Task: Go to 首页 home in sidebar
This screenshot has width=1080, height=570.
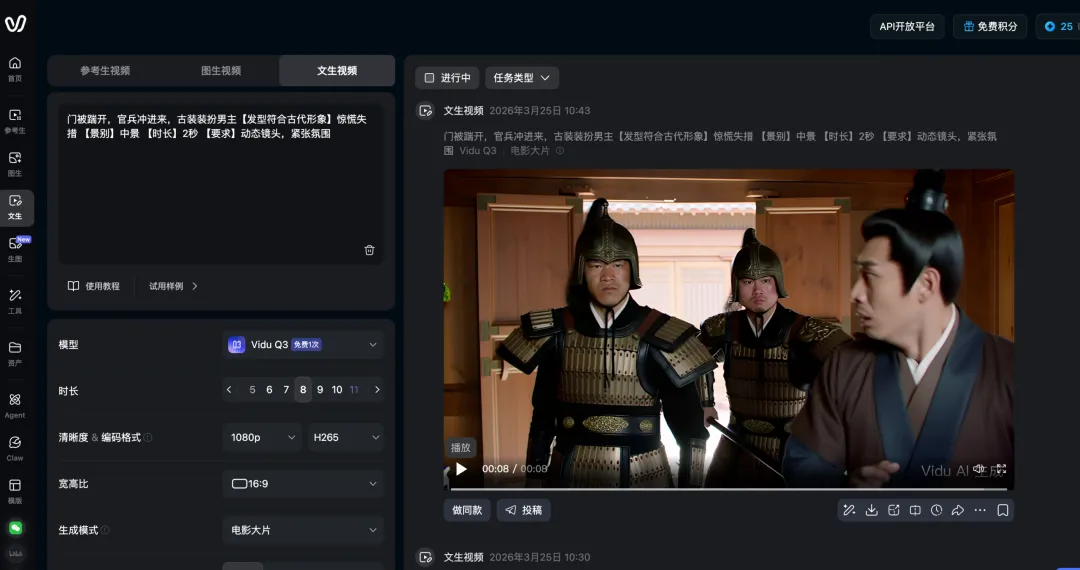Action: point(14,69)
